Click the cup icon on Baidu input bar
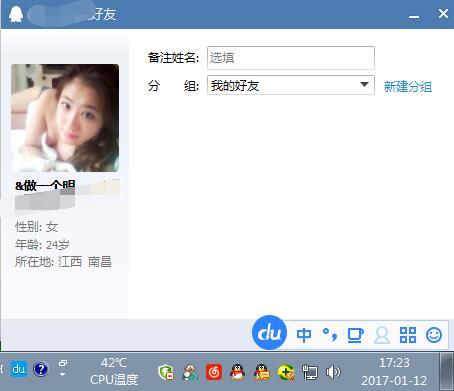Screen dimensions: 454x391 pyautogui.click(x=355, y=335)
